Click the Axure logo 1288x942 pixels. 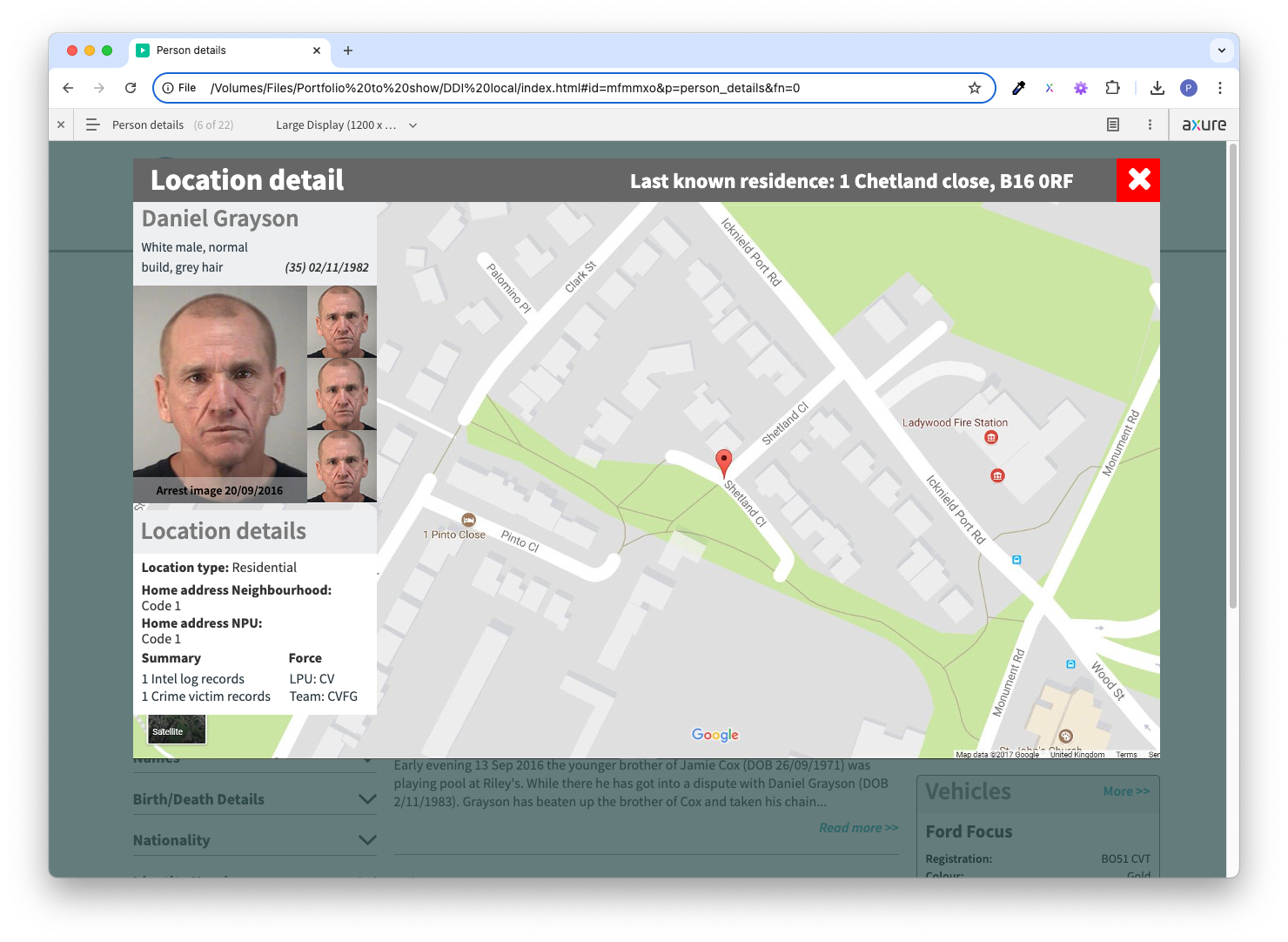pos(1204,124)
